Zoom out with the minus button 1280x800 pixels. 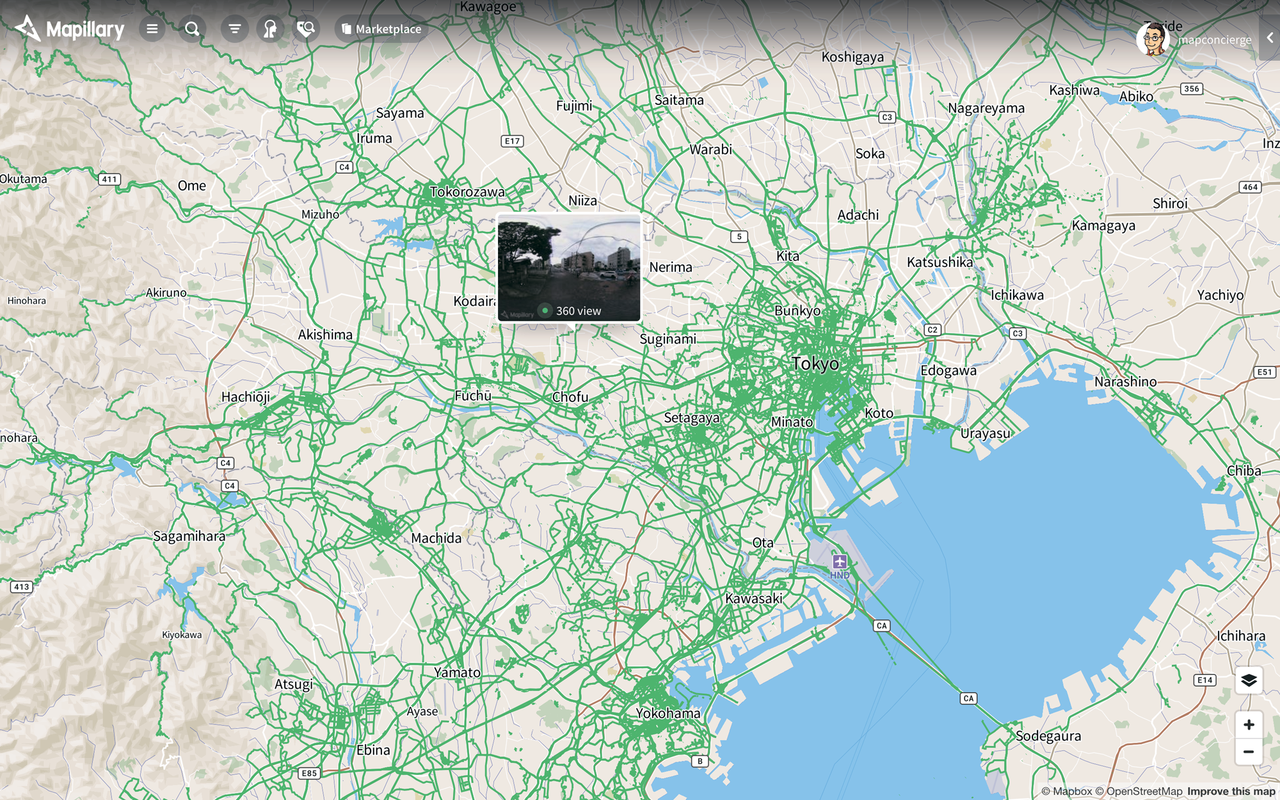pyautogui.click(x=1248, y=752)
